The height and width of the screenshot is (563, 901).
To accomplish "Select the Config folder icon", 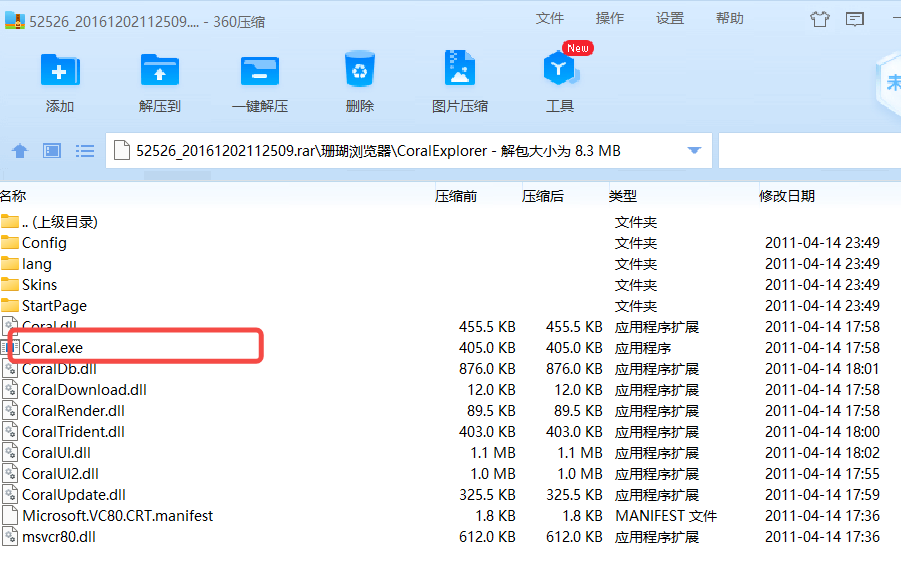I will click(x=10, y=242).
